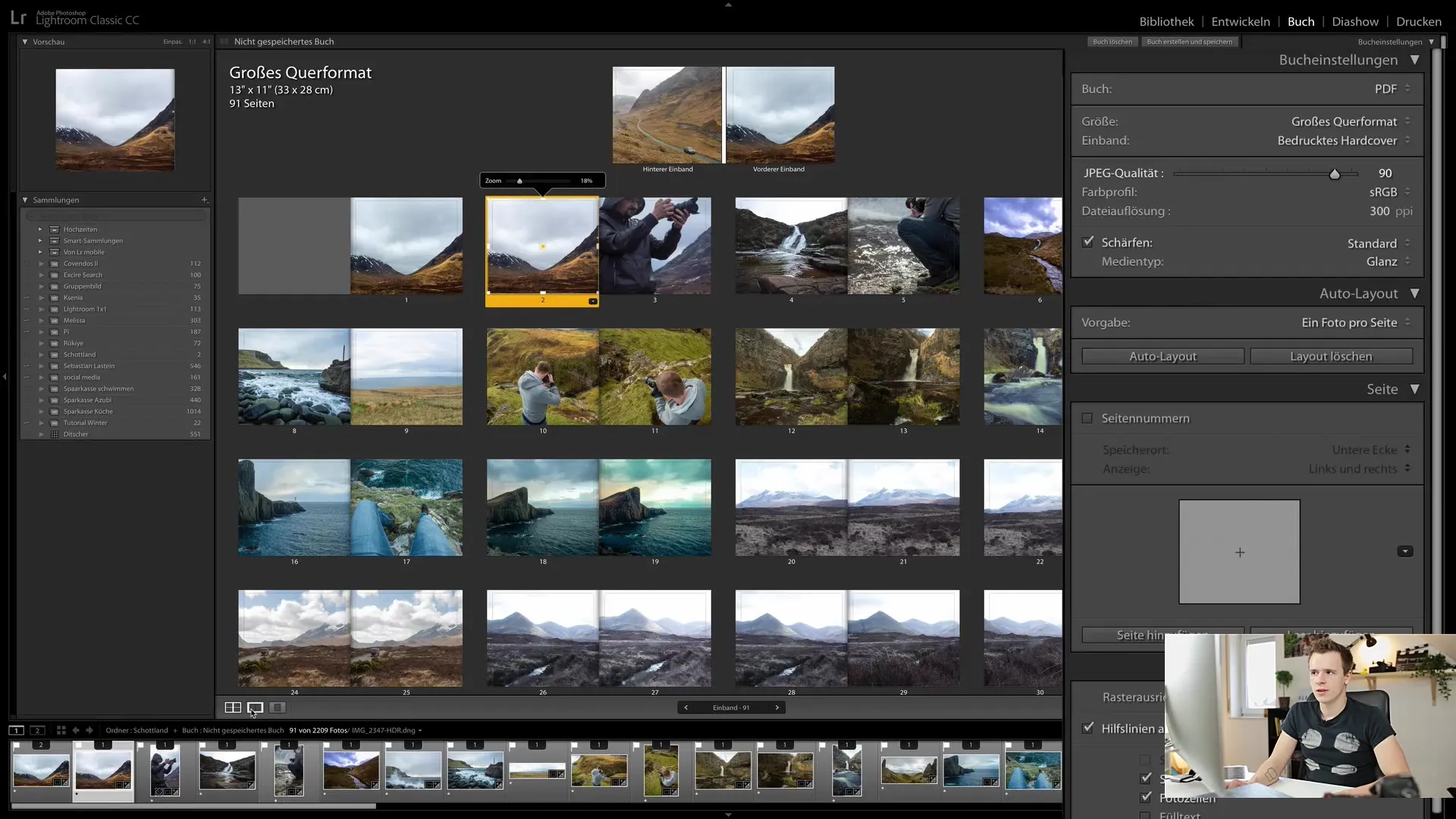The height and width of the screenshot is (819, 1456).
Task: Click the Smart-Sammlungen set icon
Action: click(x=55, y=241)
